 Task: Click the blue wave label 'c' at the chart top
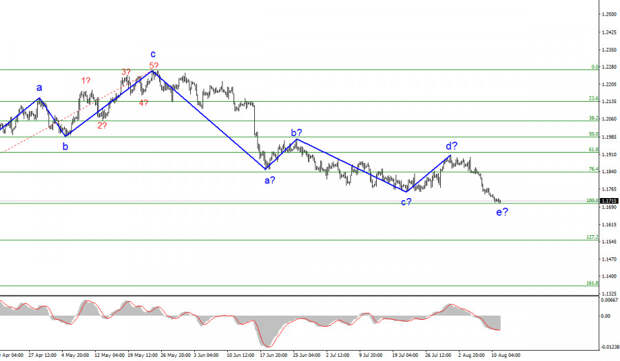[x=153, y=54]
